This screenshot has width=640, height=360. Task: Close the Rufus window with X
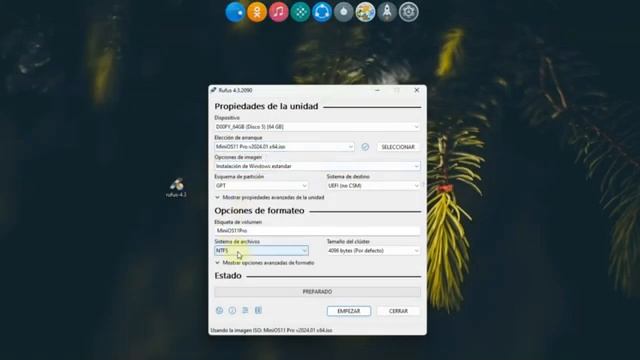pyautogui.click(x=416, y=90)
